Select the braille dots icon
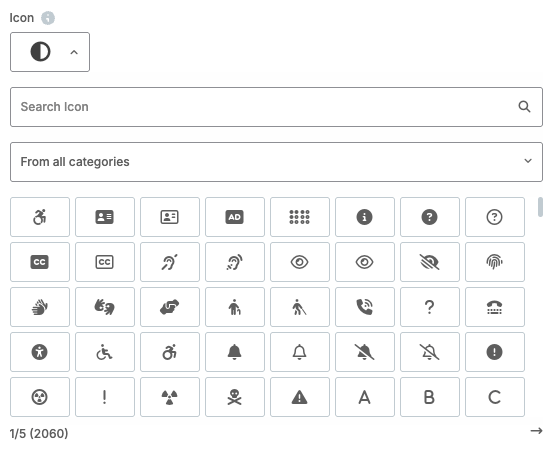553x456 pixels. coord(299,217)
